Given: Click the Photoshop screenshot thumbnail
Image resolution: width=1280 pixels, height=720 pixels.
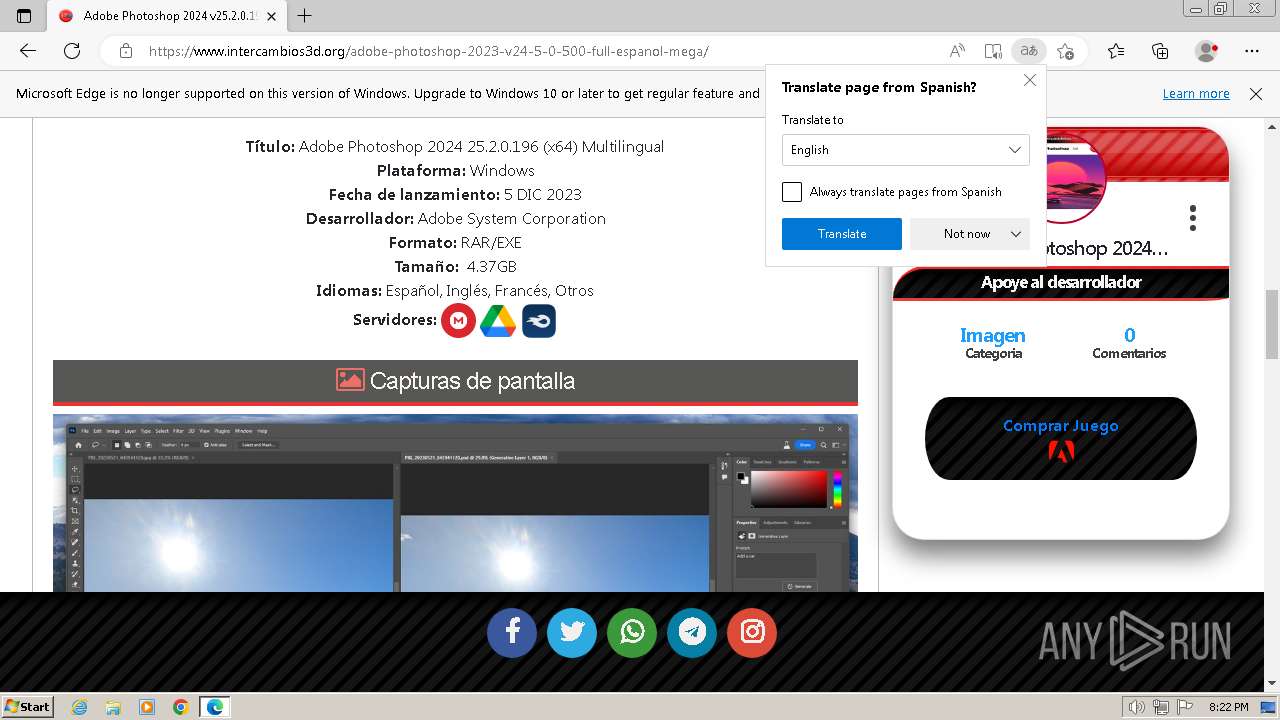Looking at the screenshot, I should coord(455,503).
